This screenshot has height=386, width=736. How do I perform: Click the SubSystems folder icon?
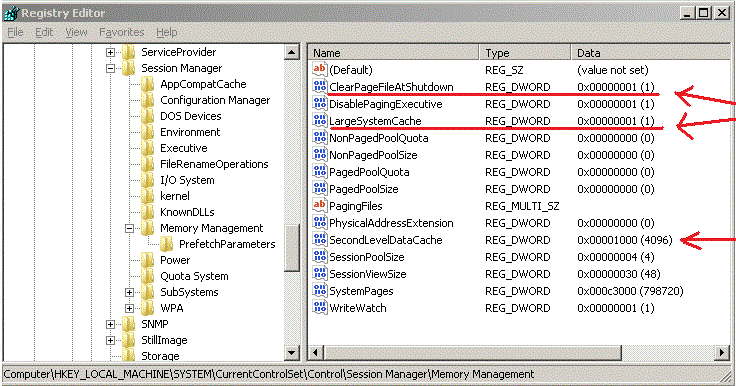click(147, 292)
